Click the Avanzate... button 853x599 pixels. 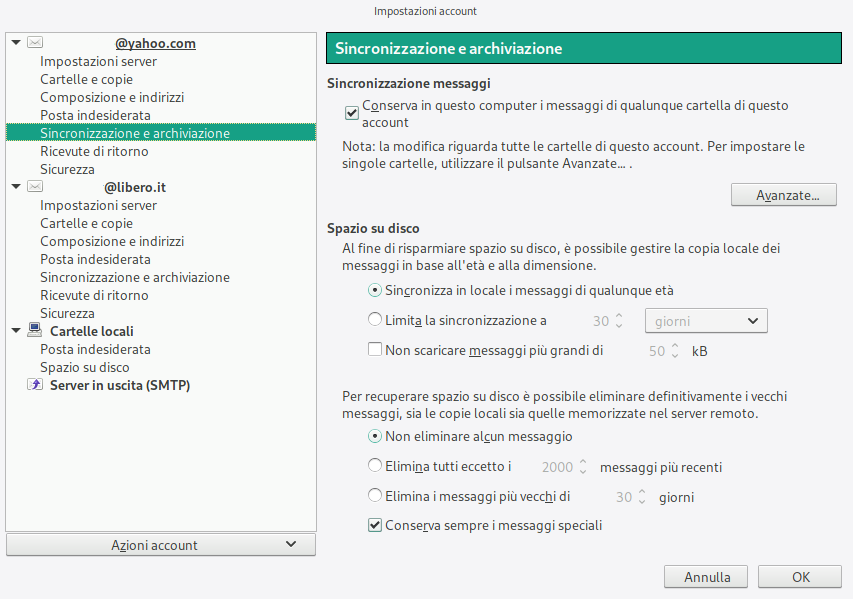[783, 195]
